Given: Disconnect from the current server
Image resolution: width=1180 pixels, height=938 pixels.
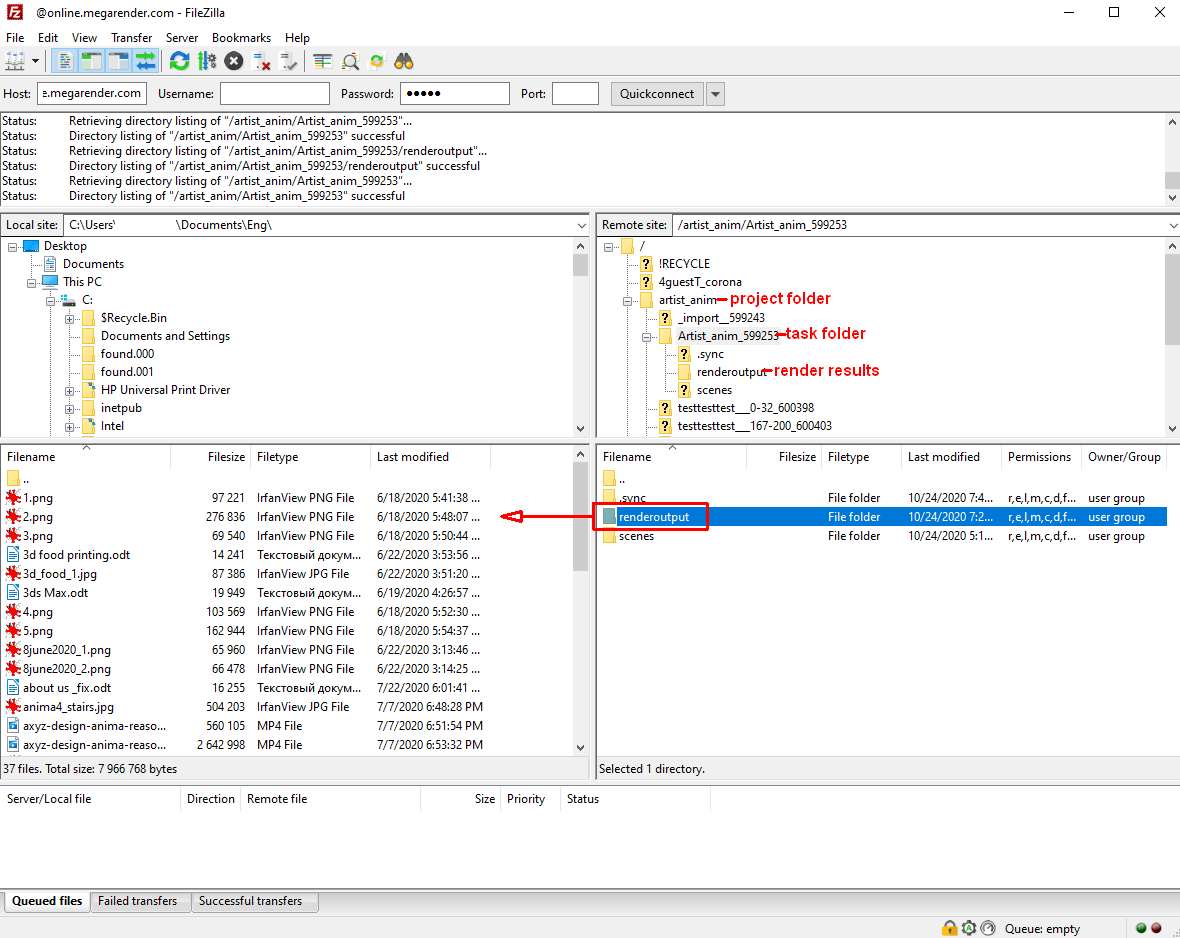Looking at the screenshot, I should click(261, 62).
